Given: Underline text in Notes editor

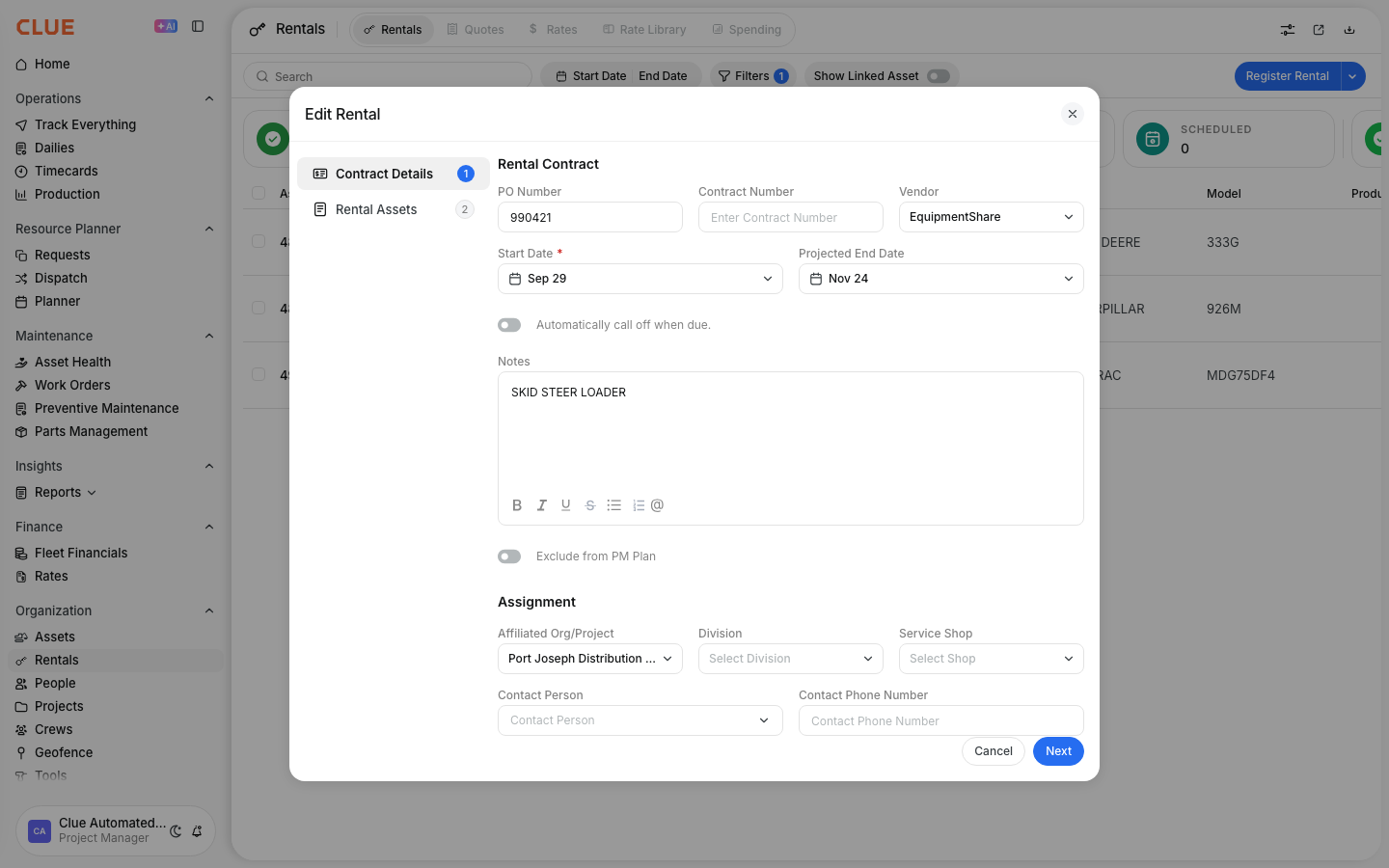Looking at the screenshot, I should pyautogui.click(x=566, y=505).
